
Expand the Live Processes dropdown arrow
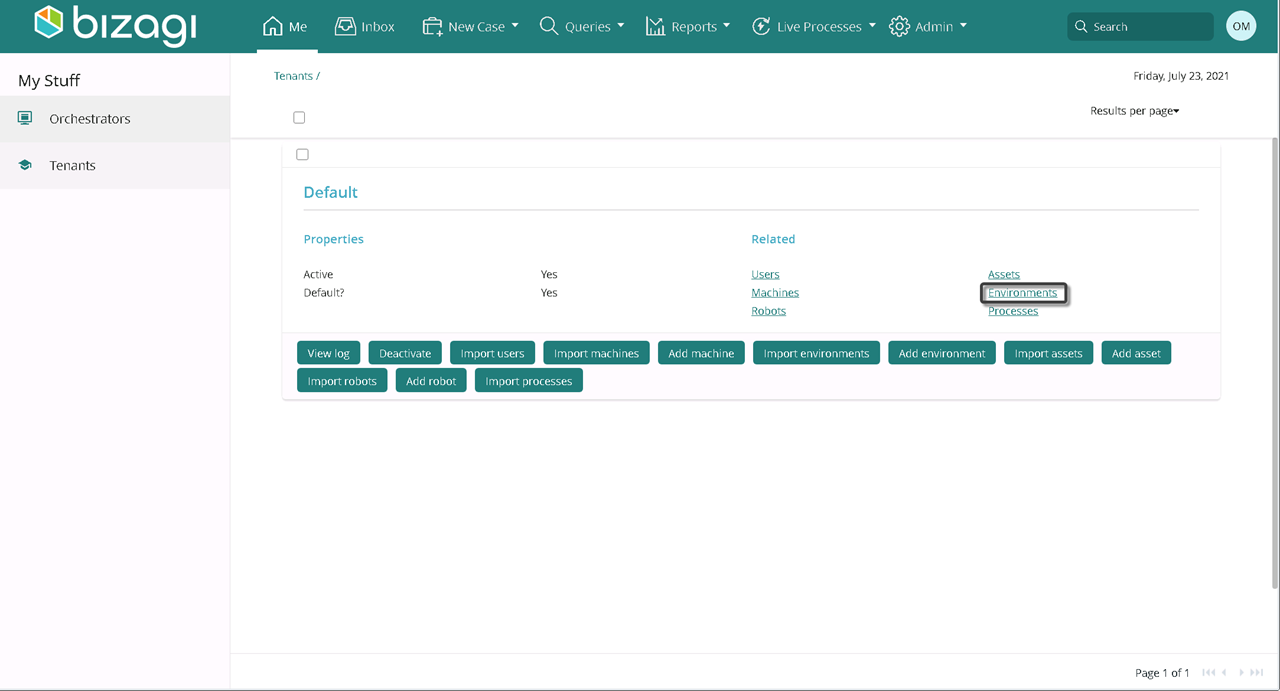872,26
